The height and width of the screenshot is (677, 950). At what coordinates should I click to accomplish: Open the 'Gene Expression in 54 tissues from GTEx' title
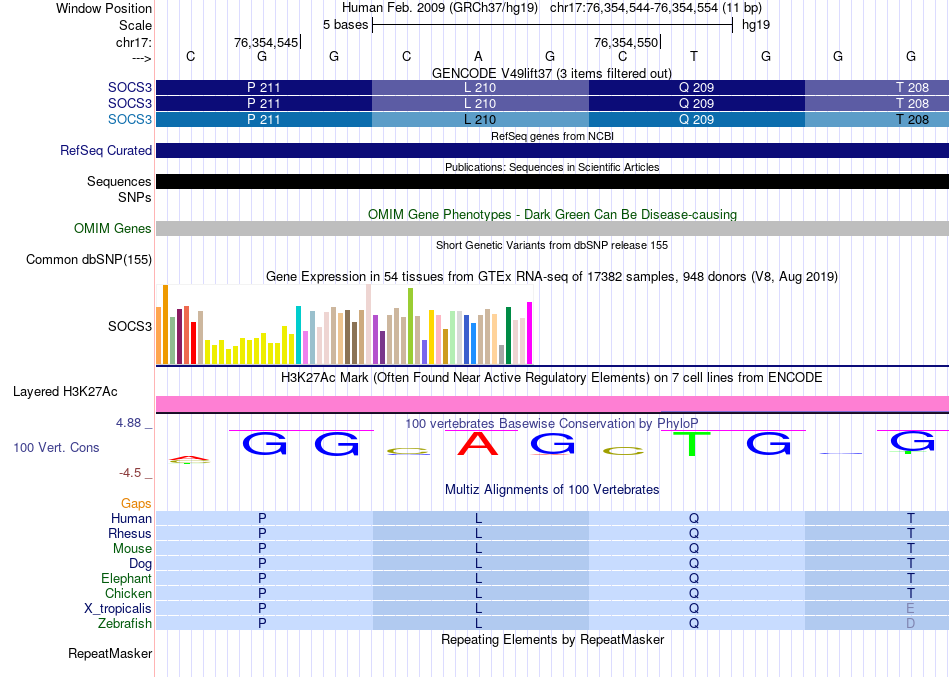point(552,276)
